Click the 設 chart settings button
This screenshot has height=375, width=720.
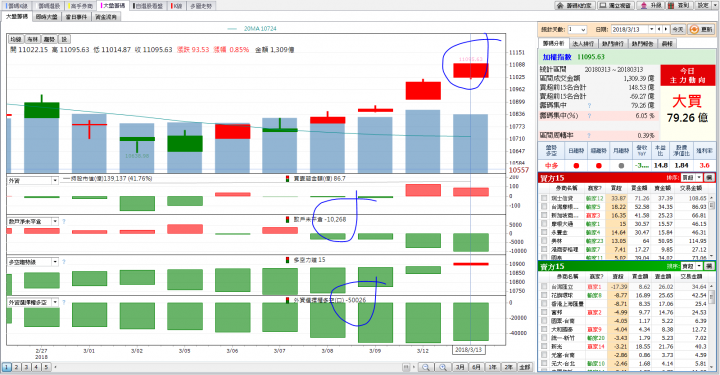[64, 39]
